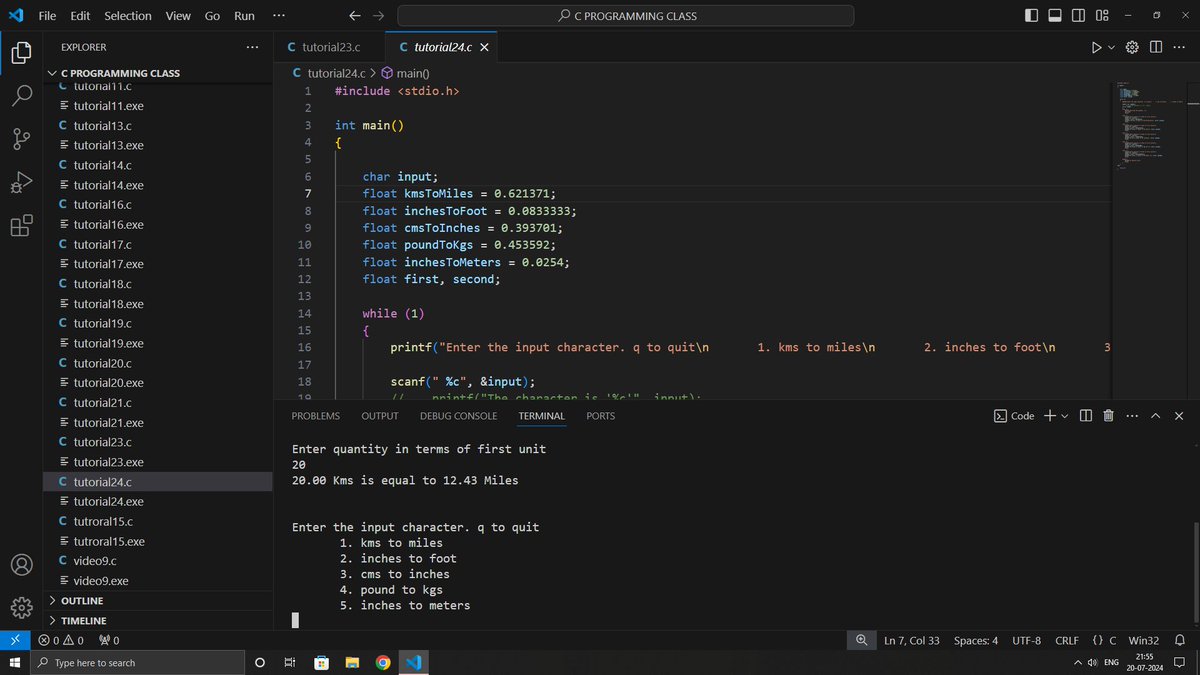Image resolution: width=1200 pixels, height=675 pixels.
Task: Click the editor title settings gear icon
Action: coord(1133,47)
